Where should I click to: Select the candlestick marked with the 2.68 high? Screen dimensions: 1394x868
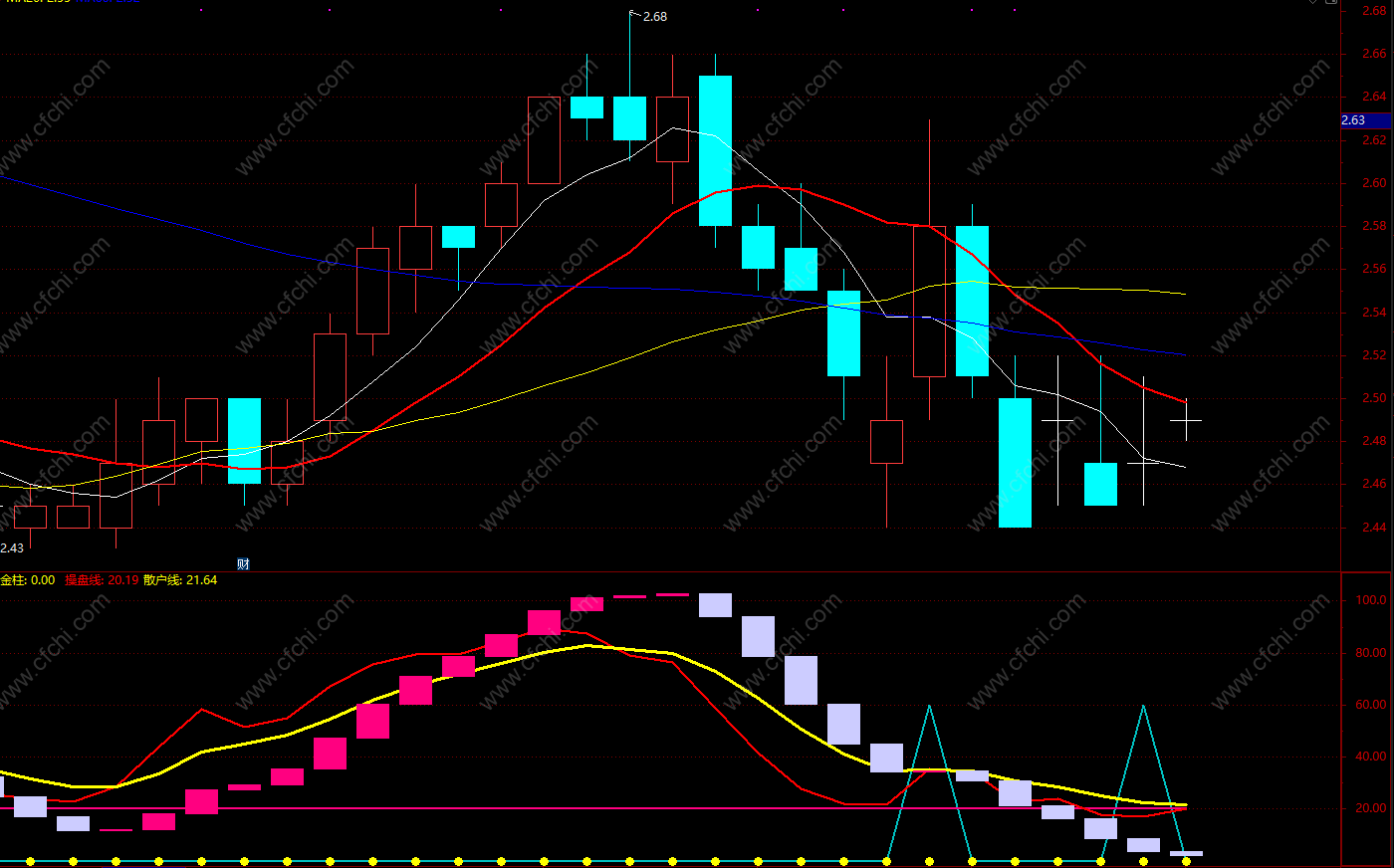pyautogui.click(x=629, y=117)
